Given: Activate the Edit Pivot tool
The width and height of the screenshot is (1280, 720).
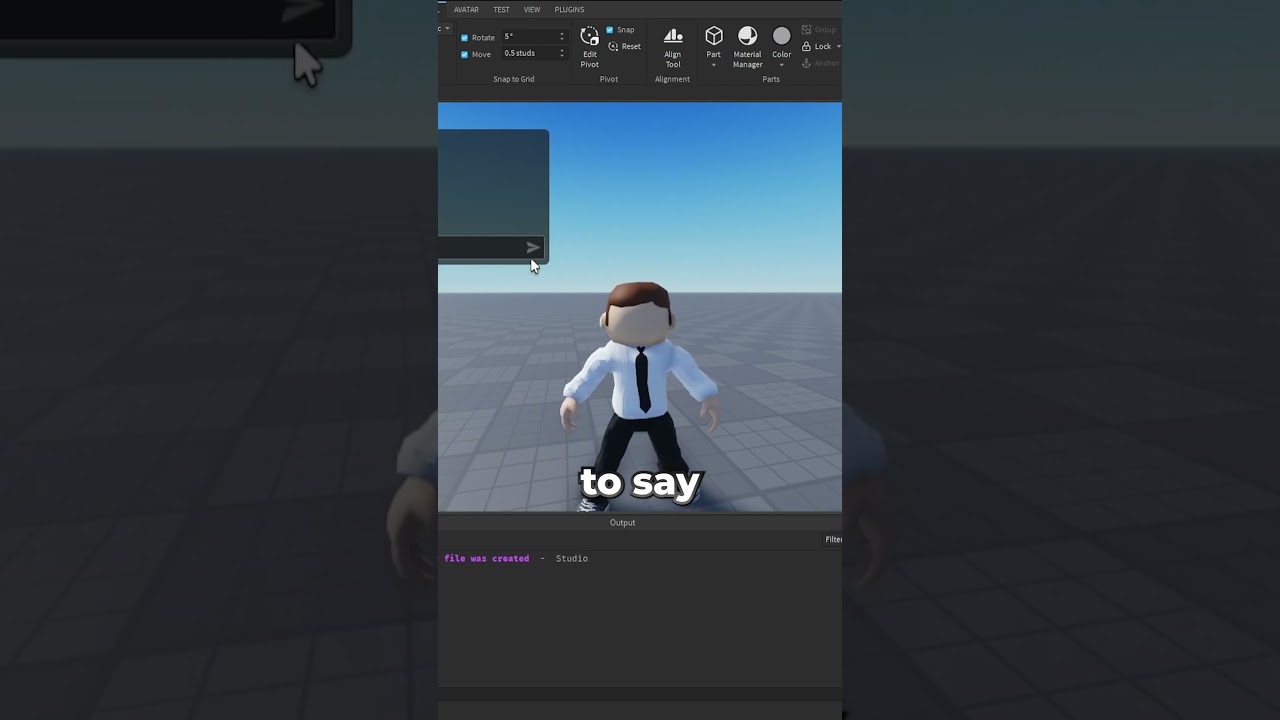Looking at the screenshot, I should click(x=590, y=47).
